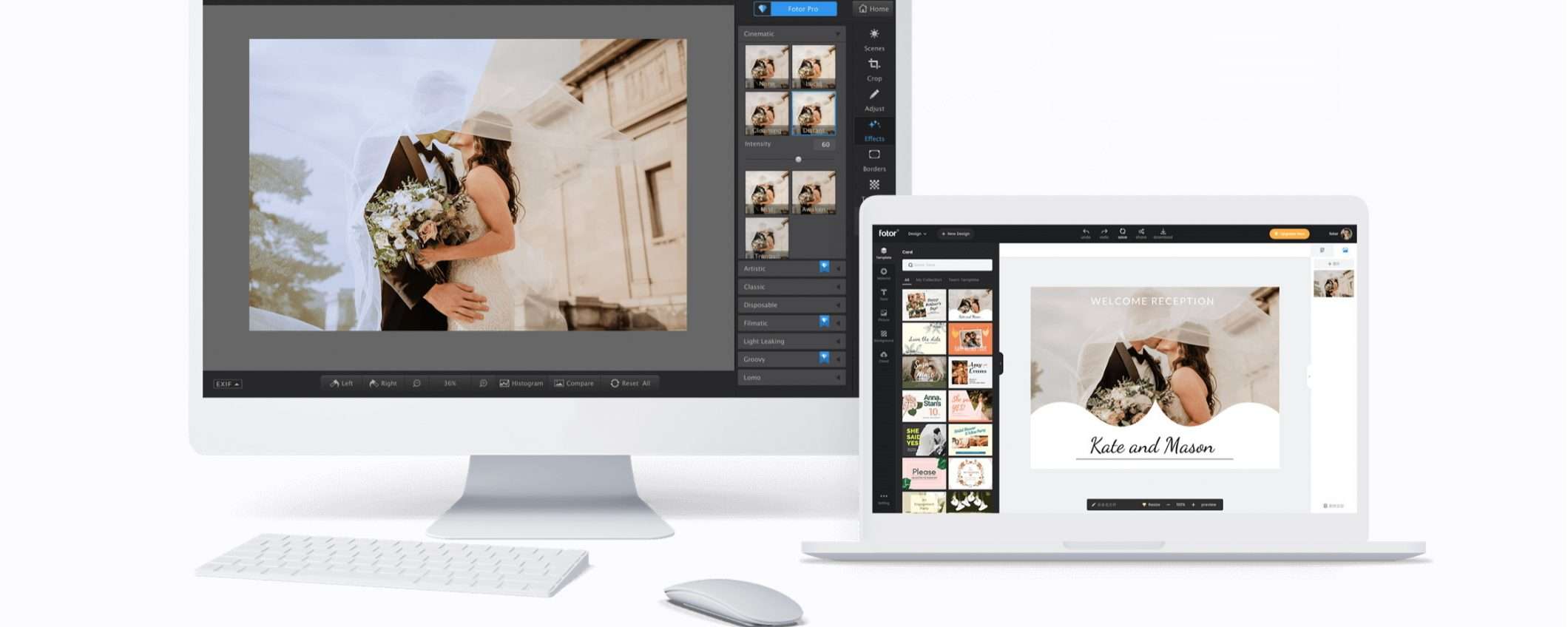Choose the 'Anna & Stan's' template thumbnail

924,406
